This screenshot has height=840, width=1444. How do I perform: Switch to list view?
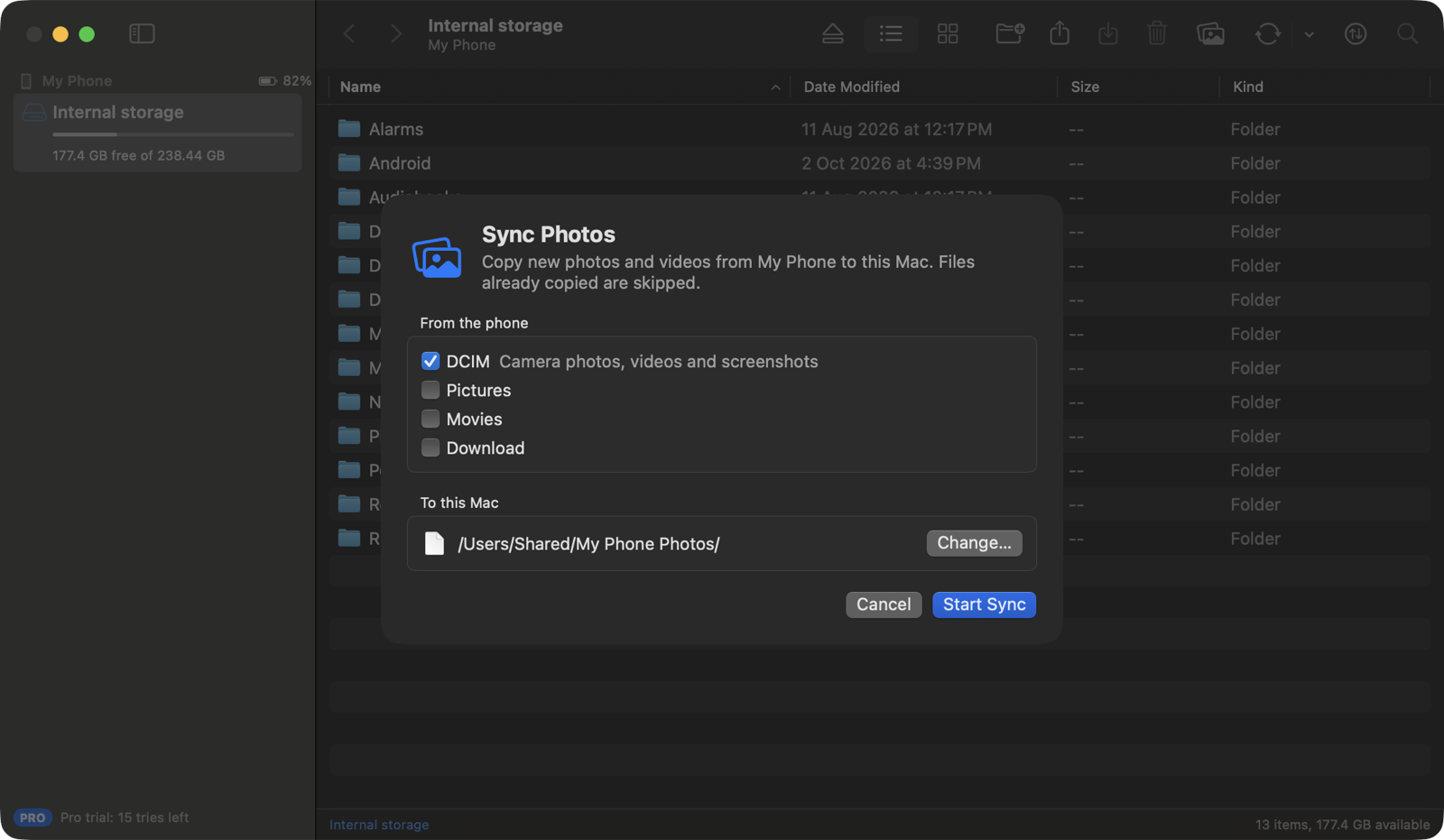[891, 33]
